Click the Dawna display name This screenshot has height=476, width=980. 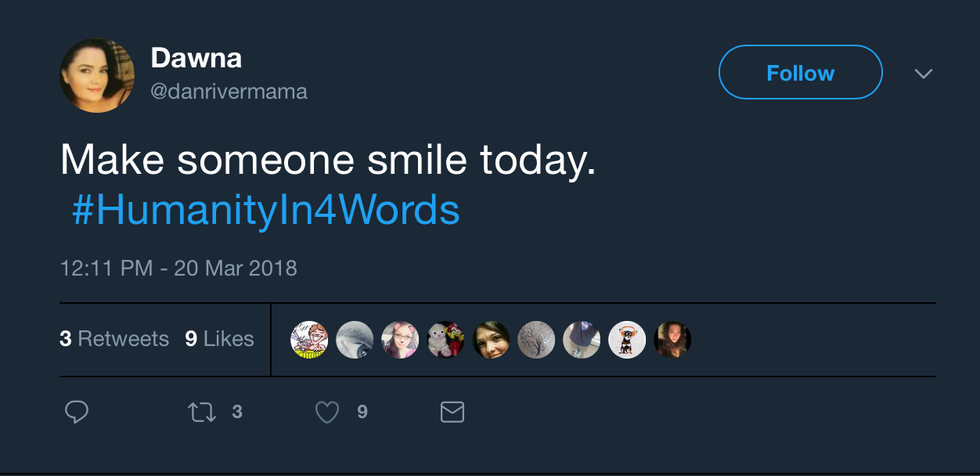point(196,58)
